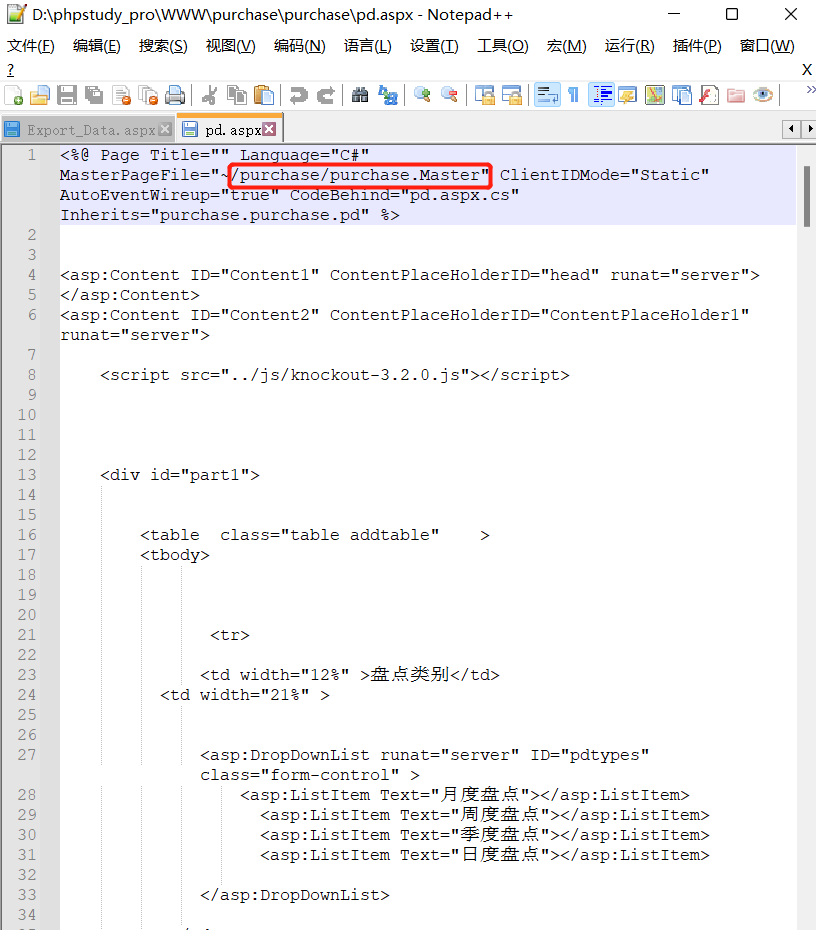The image size is (816, 930).
Task: Close the Export_Data.aspx tab
Action: [x=165, y=129]
